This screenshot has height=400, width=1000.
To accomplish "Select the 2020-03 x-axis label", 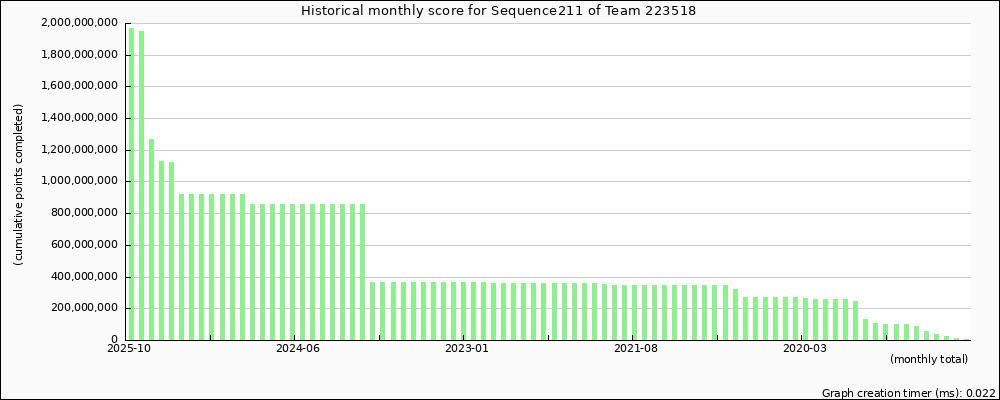I will 805,348.
